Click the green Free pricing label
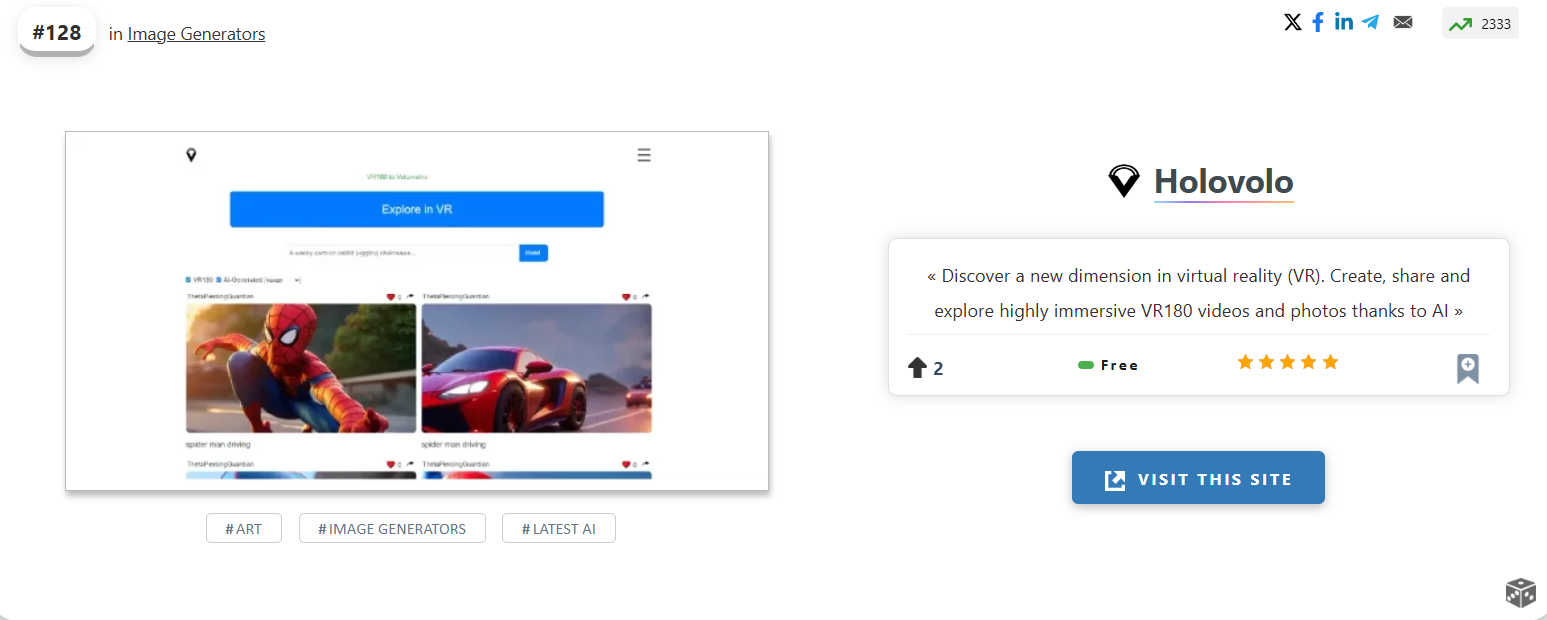The image size is (1547, 620). point(1108,365)
